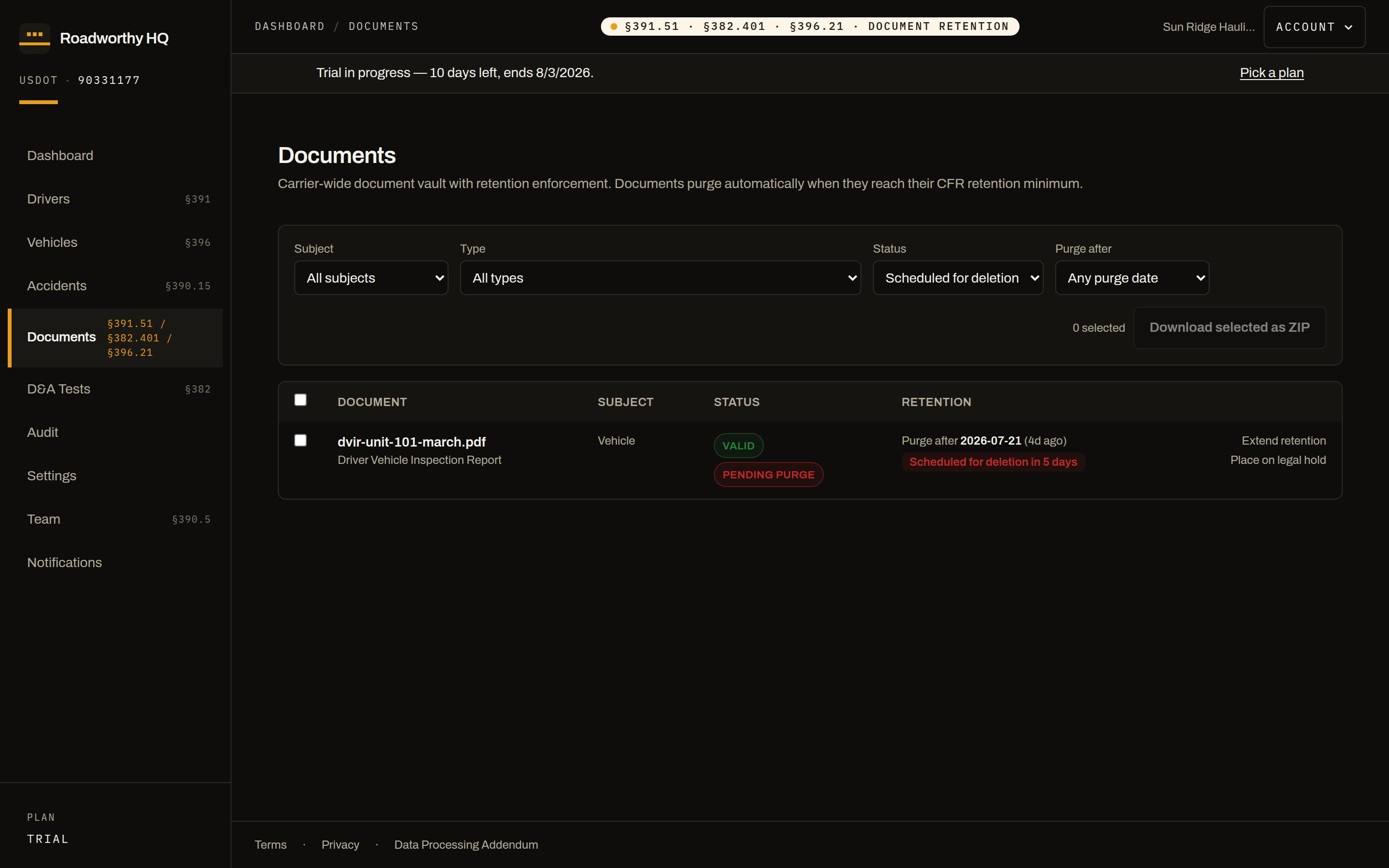
Task: Click Extend retention for dvir-unit-101-march.pdf
Action: click(1284, 441)
